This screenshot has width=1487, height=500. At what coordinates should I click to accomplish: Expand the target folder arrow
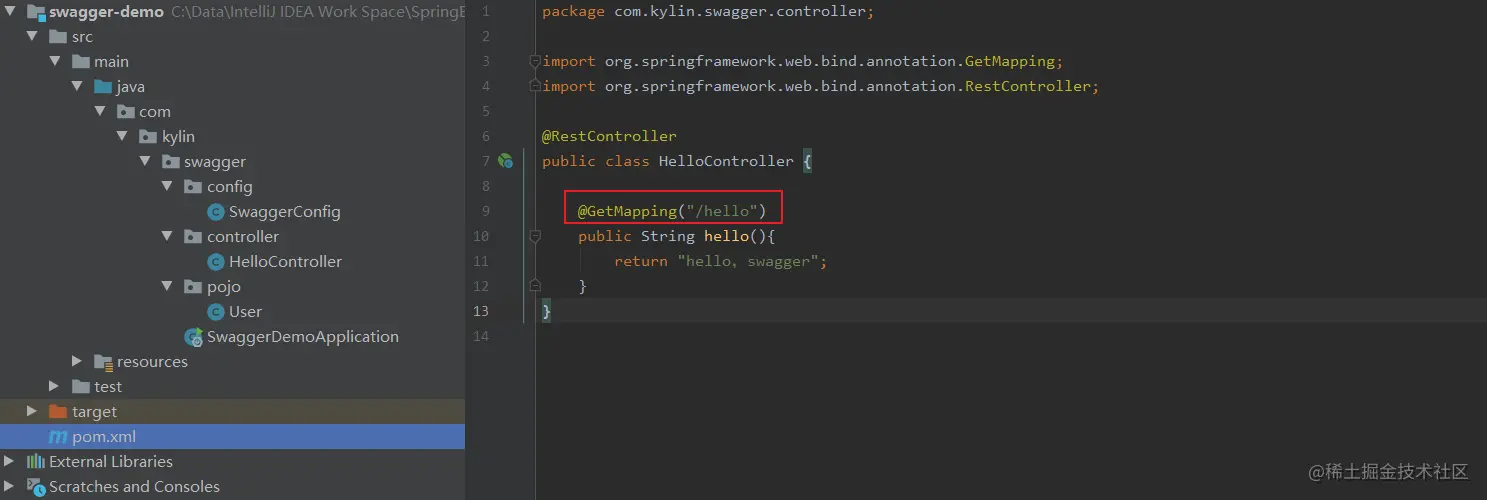[33, 412]
